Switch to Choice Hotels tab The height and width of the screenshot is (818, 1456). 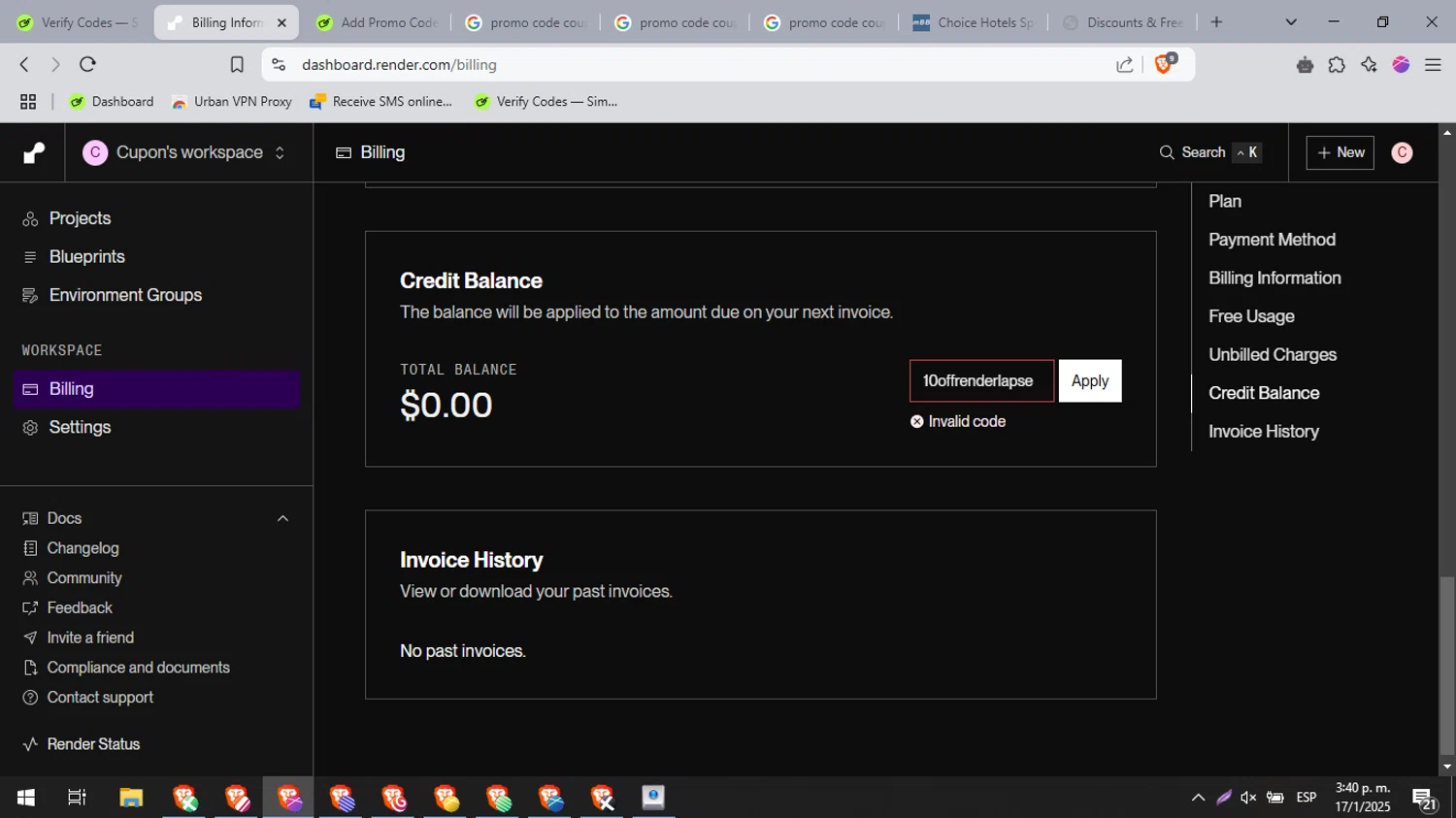click(975, 22)
